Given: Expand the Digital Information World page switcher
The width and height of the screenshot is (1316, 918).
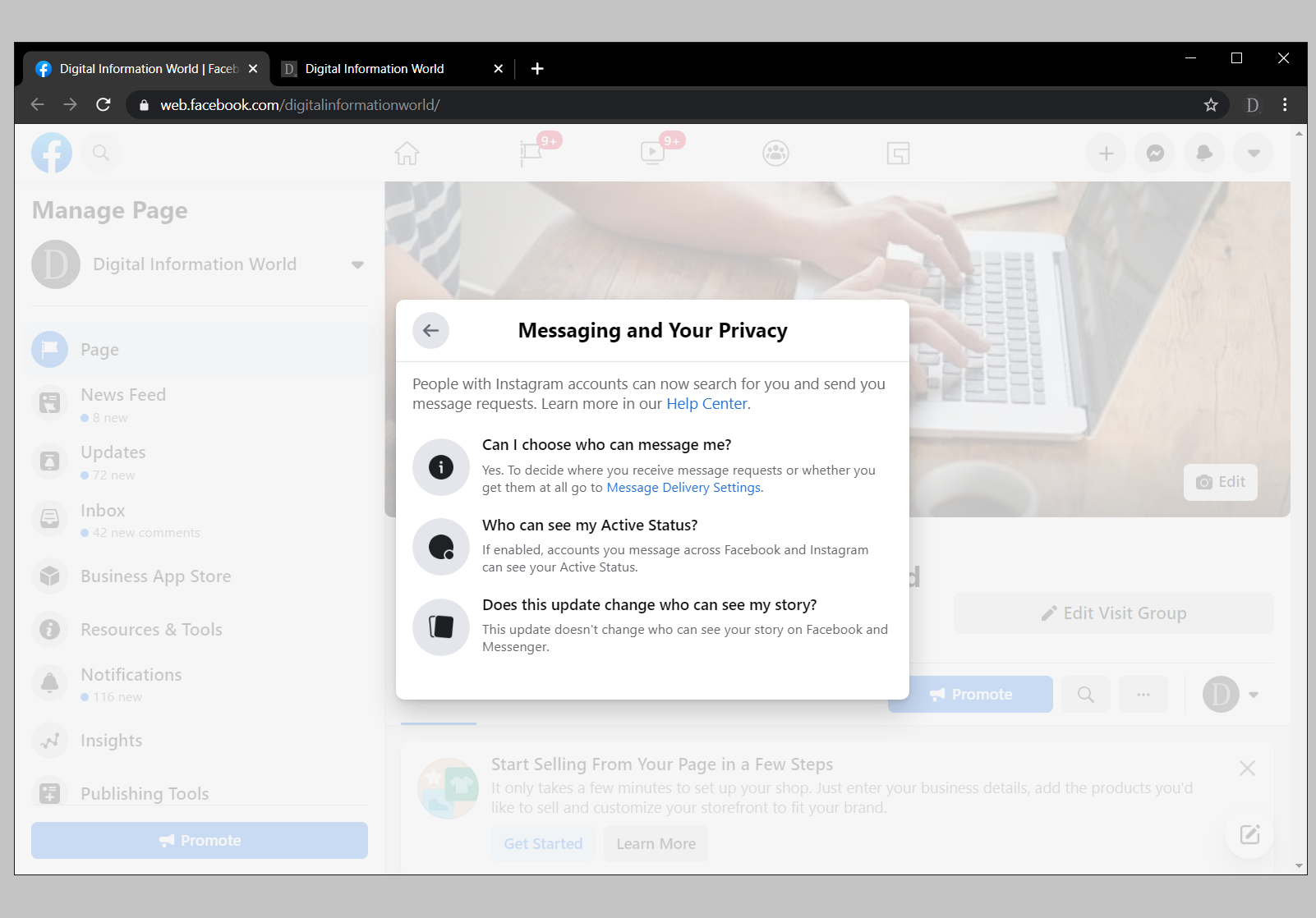Looking at the screenshot, I should (x=357, y=264).
